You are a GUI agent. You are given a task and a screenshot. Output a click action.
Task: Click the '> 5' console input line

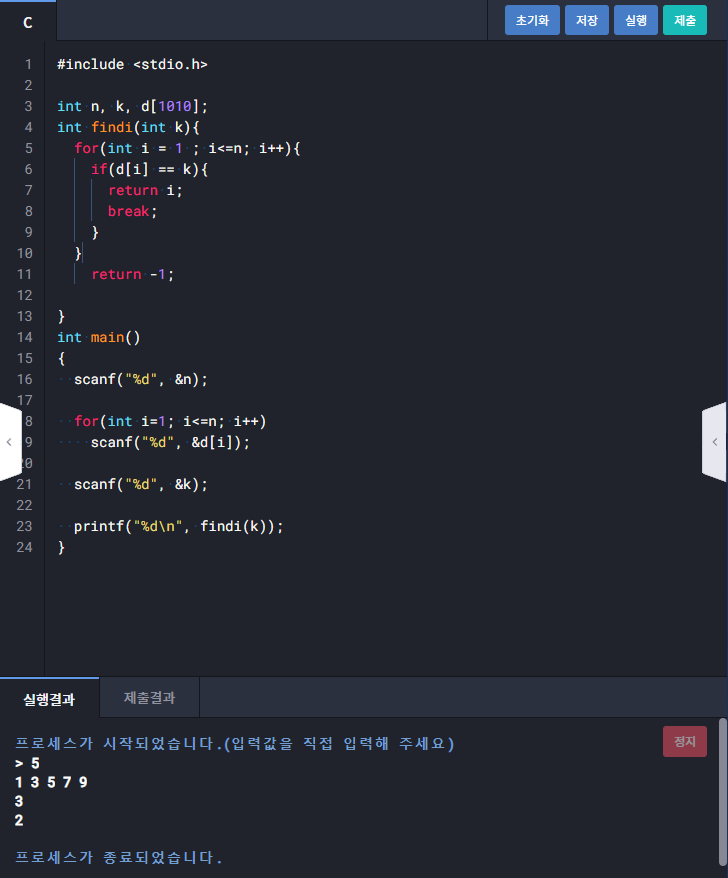pos(27,763)
